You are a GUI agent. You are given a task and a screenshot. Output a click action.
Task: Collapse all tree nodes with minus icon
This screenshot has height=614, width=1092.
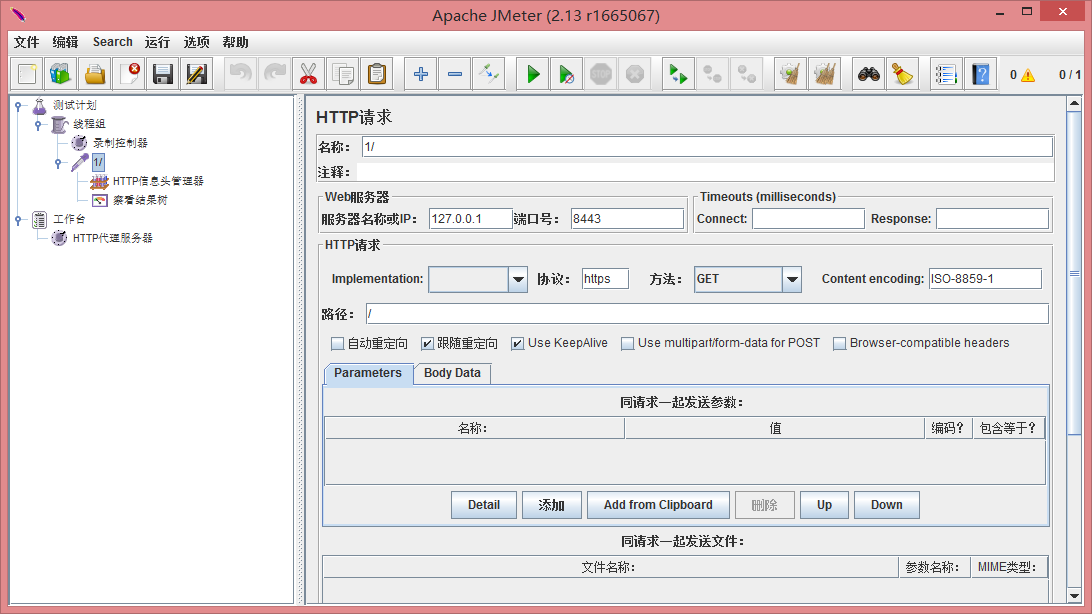[455, 74]
